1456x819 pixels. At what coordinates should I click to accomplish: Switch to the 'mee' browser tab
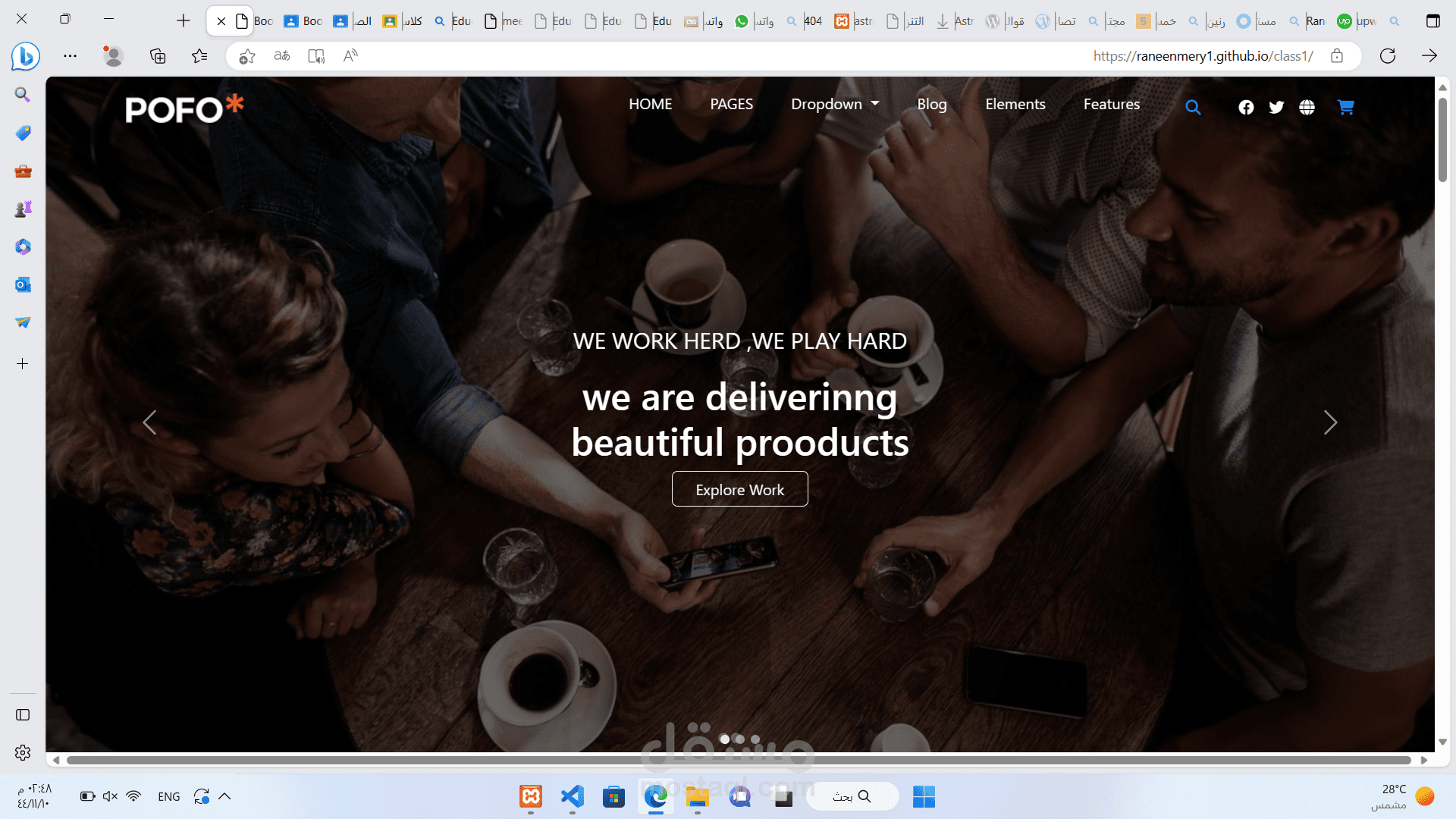504,21
